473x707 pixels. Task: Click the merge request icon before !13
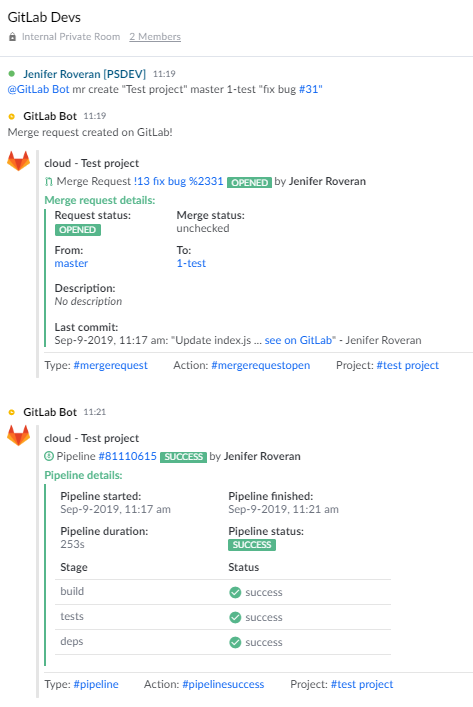tap(49, 182)
